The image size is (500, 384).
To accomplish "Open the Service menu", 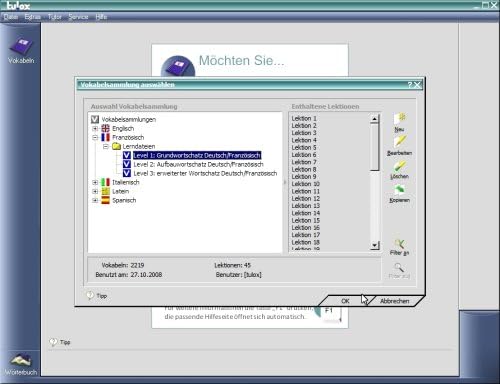I will click(x=78, y=17).
